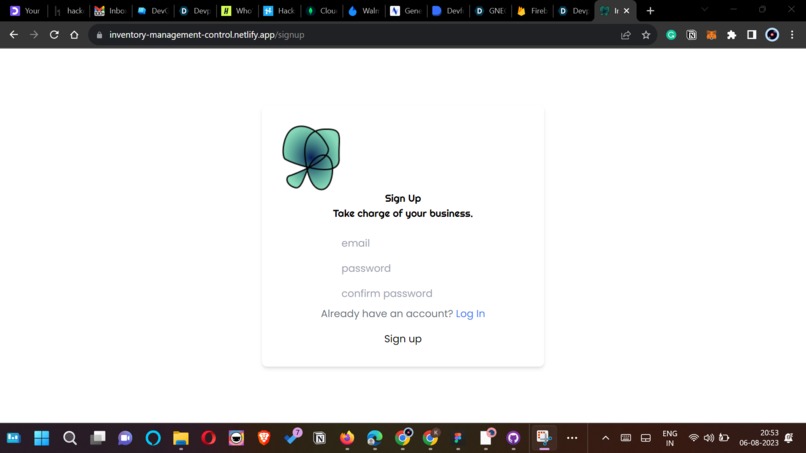This screenshot has height=453, width=806.
Task: Bookmark this page with star icon
Action: pyautogui.click(x=646, y=35)
